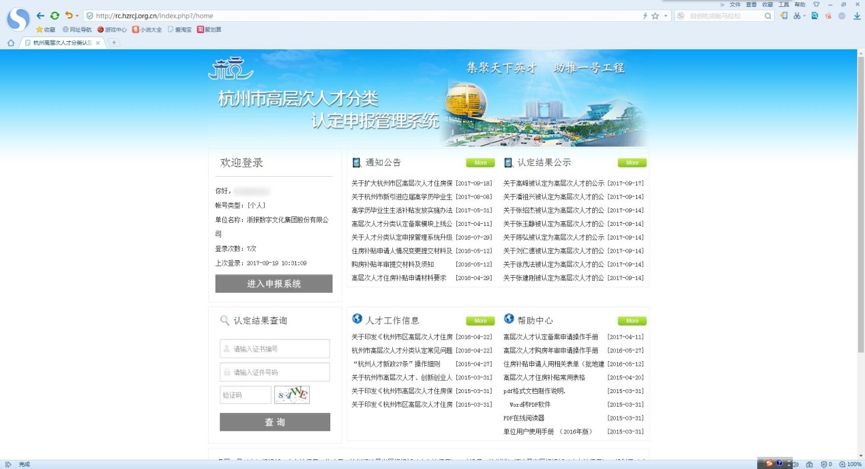Open the pdf格式文档制作说明 help link
865x469 pixels.
coord(534,391)
